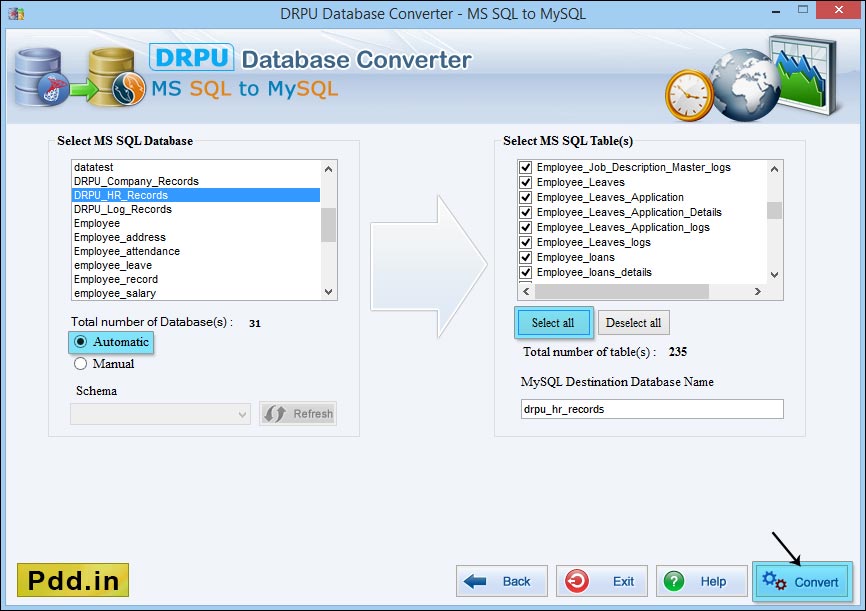
Task: Click the Deselect all button
Action: tap(633, 323)
